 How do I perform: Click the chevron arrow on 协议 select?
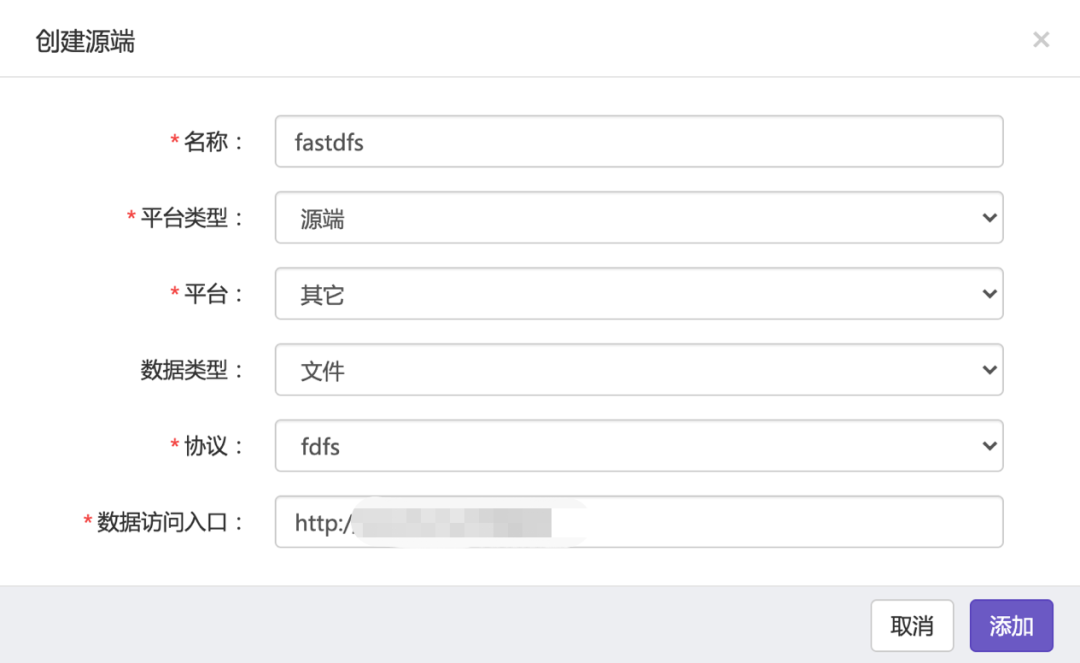tap(989, 446)
